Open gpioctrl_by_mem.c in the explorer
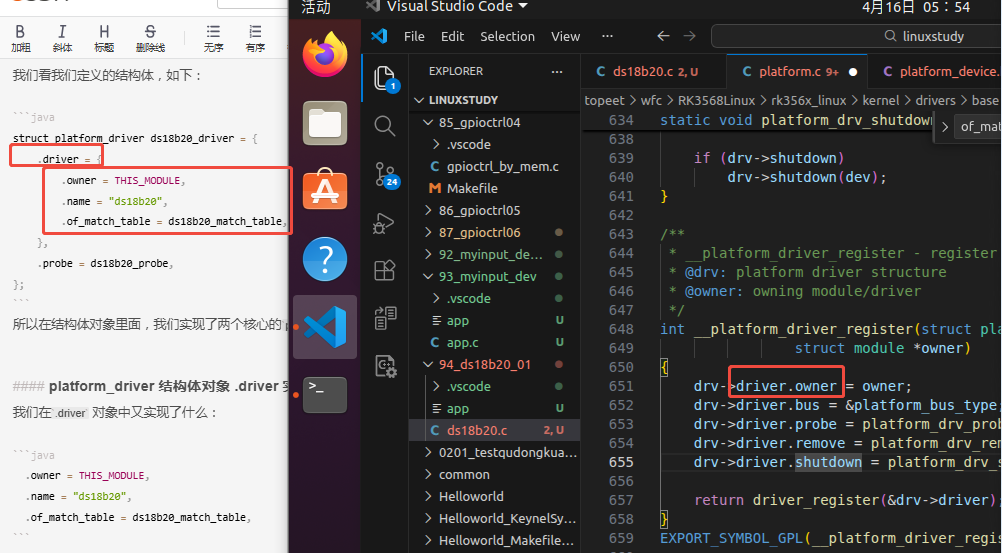Image resolution: width=1002 pixels, height=553 pixels. point(495,166)
